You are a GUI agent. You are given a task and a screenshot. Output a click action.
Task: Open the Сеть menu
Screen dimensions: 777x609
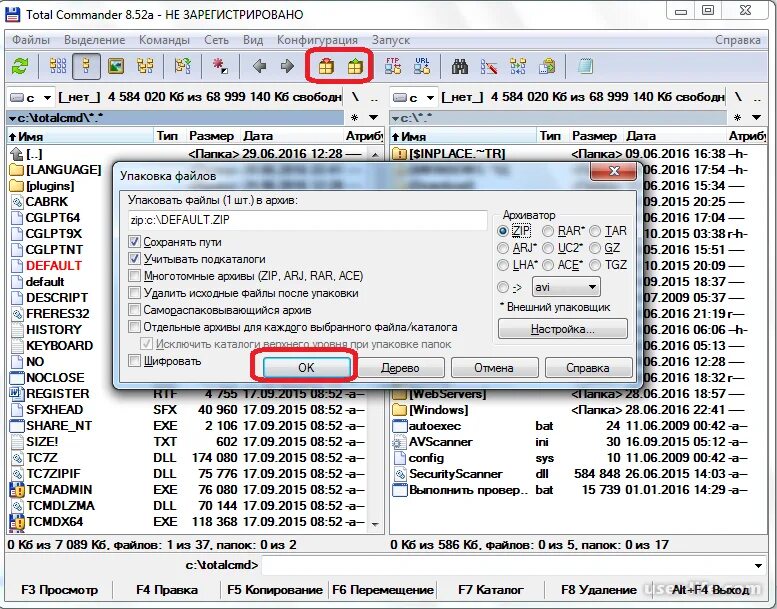(217, 40)
